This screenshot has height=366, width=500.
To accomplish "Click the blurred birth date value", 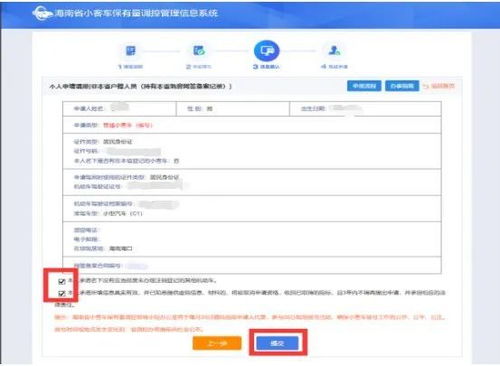I will (347, 108).
